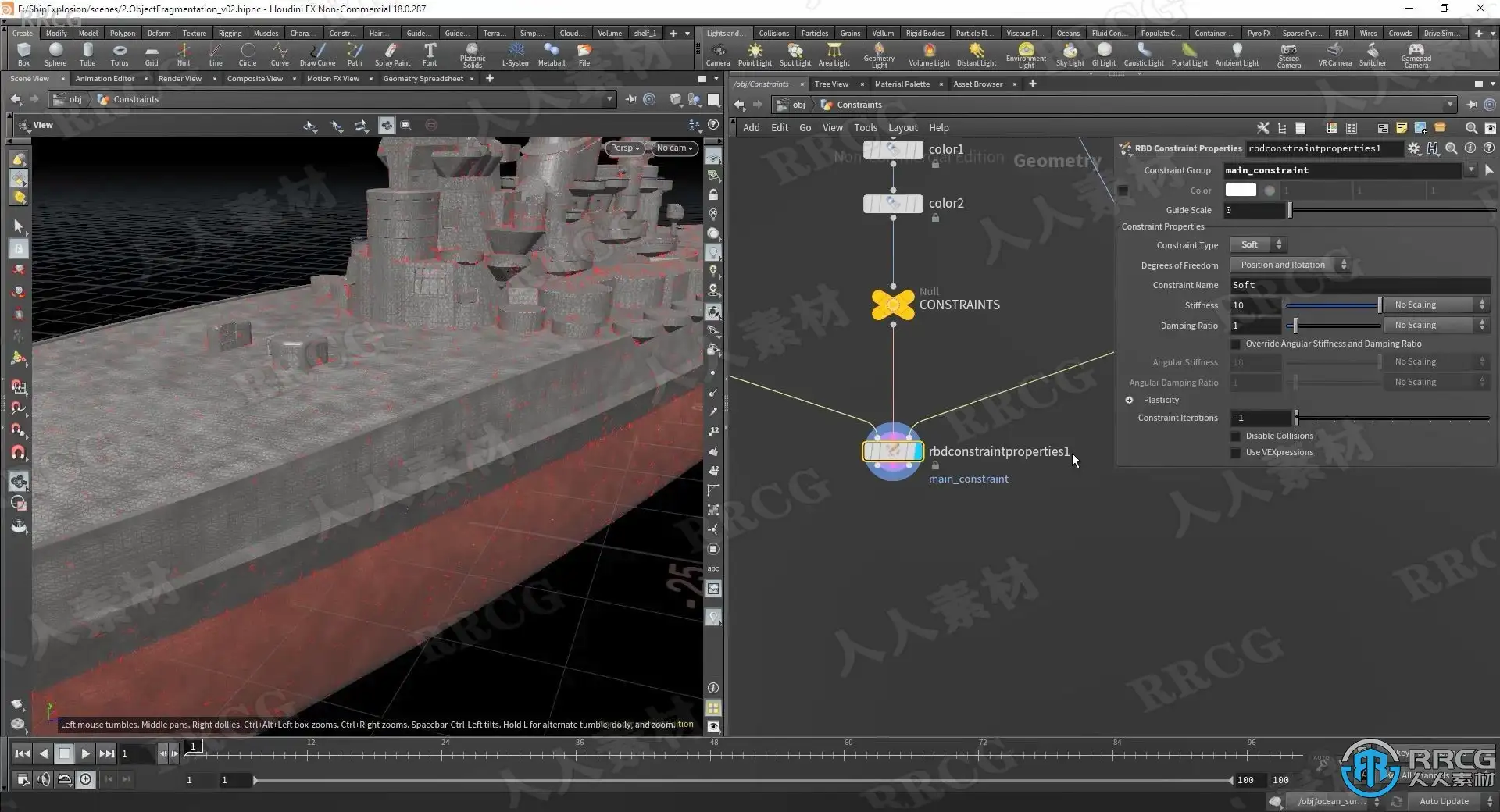Open the Constraint Type dropdown
Image resolution: width=1500 pixels, height=812 pixels.
coord(1257,245)
